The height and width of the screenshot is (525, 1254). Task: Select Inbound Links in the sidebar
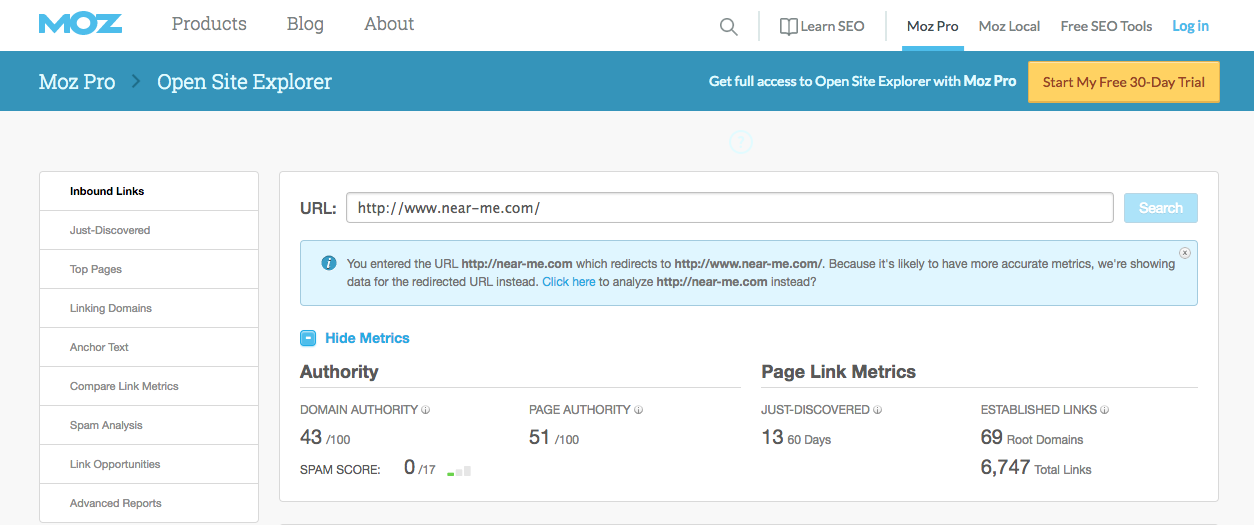[x=149, y=191]
